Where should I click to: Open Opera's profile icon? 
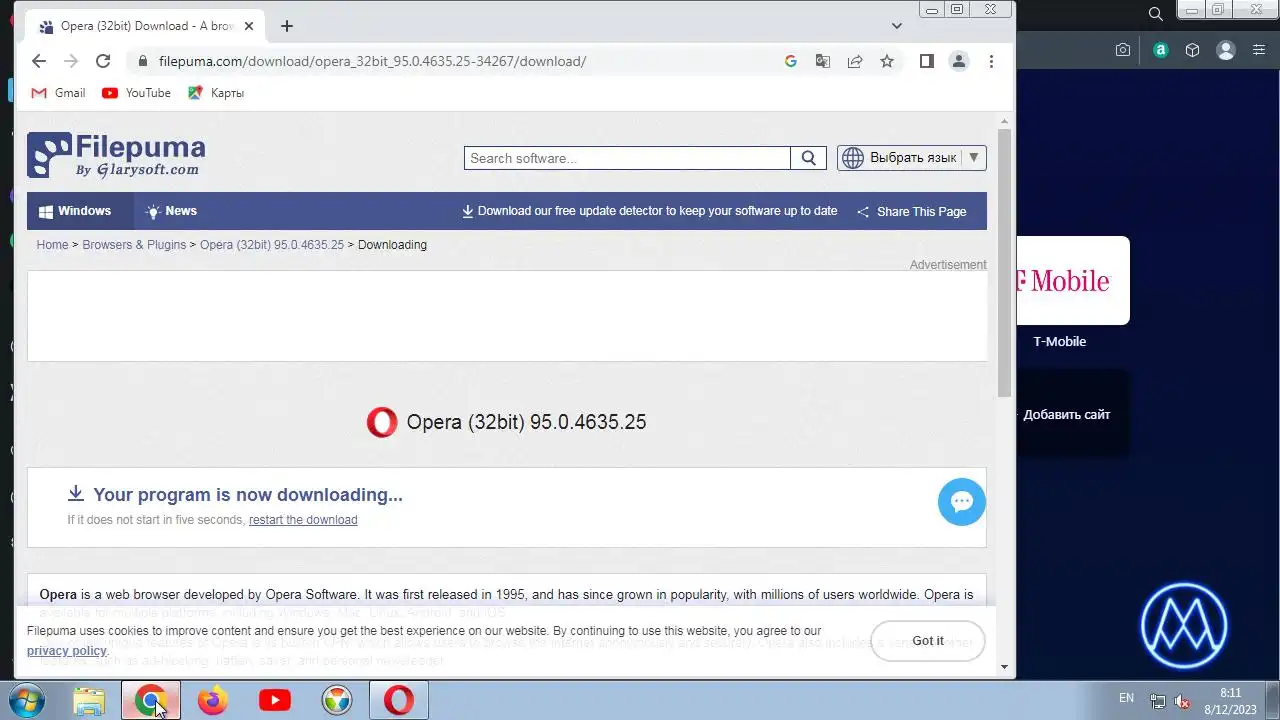coord(1226,50)
